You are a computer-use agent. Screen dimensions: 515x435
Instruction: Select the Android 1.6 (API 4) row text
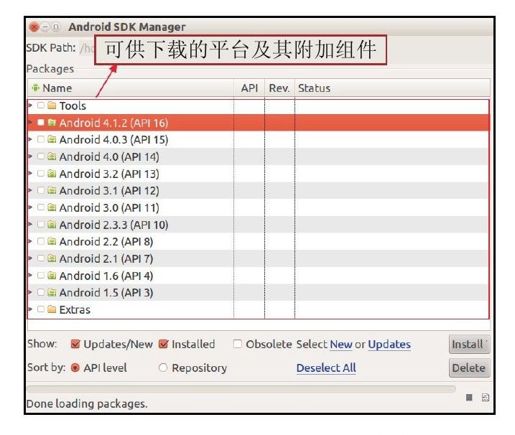click(106, 276)
